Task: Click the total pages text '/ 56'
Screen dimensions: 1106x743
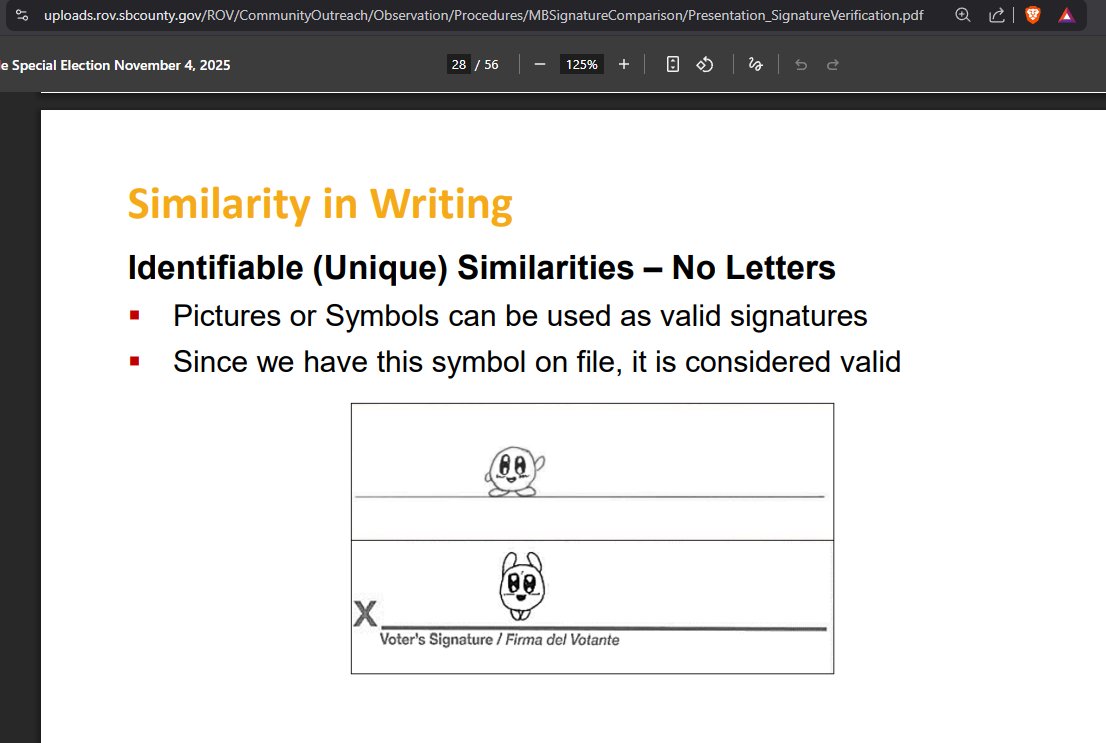Action: coord(487,64)
